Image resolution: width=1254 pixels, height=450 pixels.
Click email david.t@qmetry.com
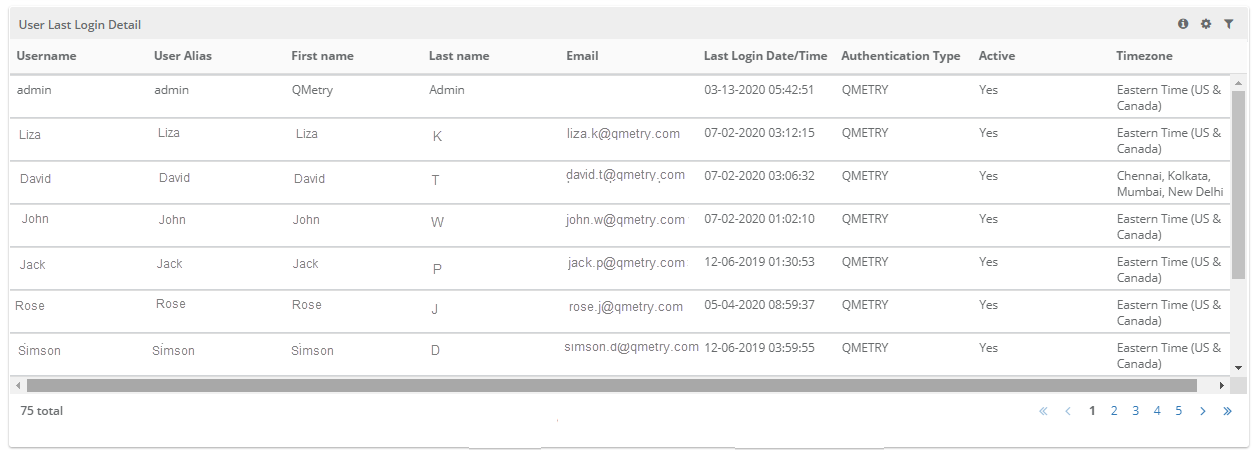(x=626, y=175)
